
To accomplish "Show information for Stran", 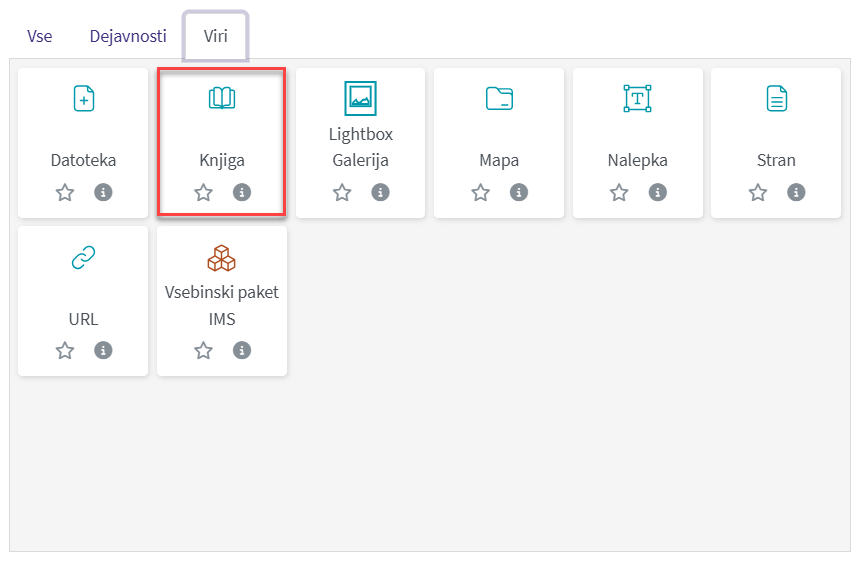I will tap(796, 193).
